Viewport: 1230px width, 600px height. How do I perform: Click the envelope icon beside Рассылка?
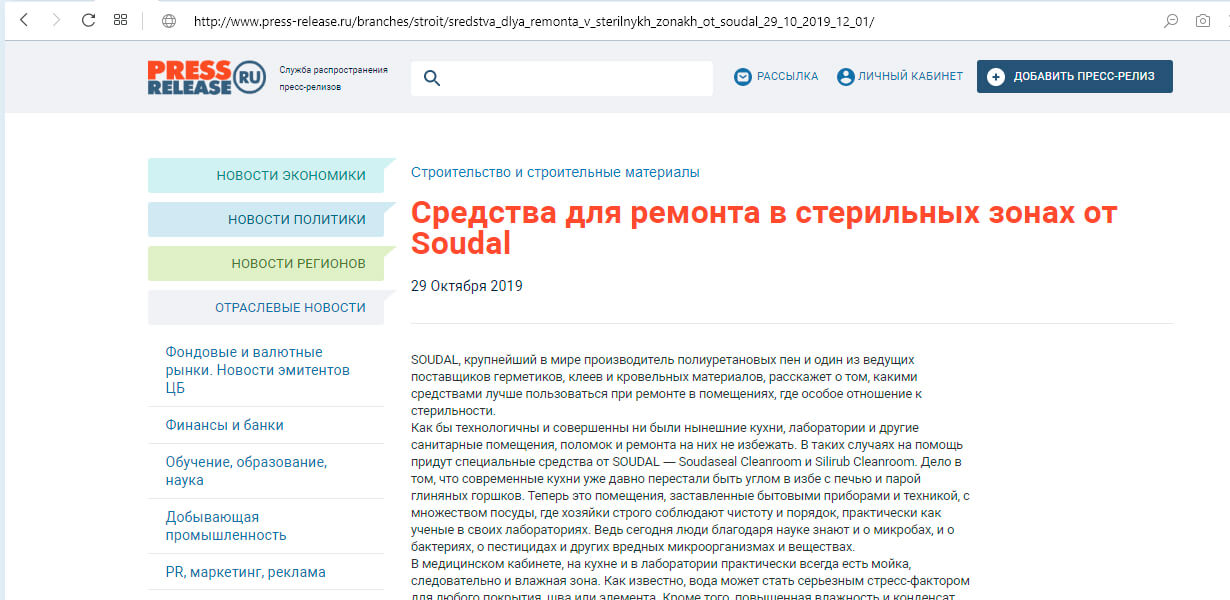[x=742, y=77]
